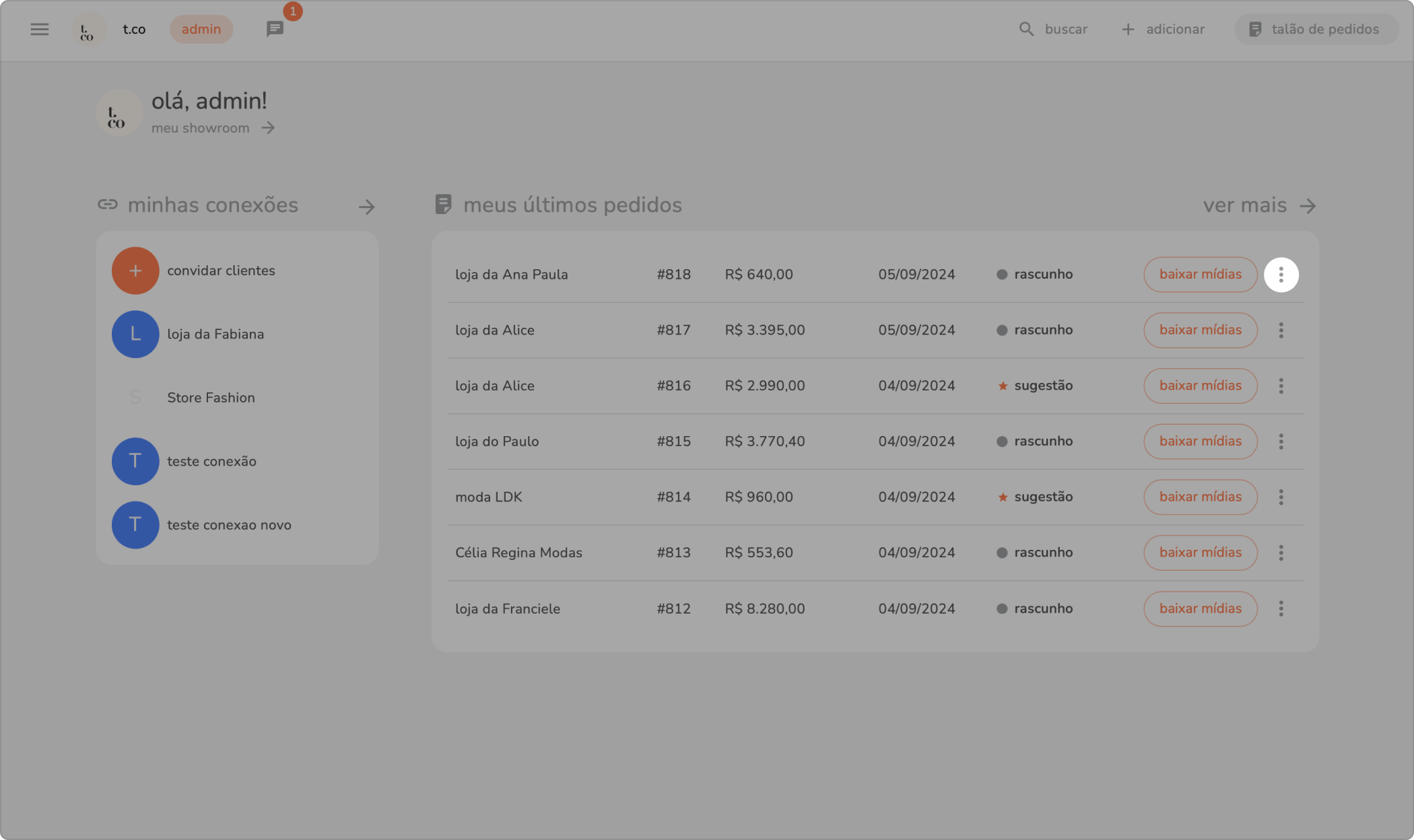
Task: Open three-dot menu for order #816
Action: pyautogui.click(x=1281, y=386)
